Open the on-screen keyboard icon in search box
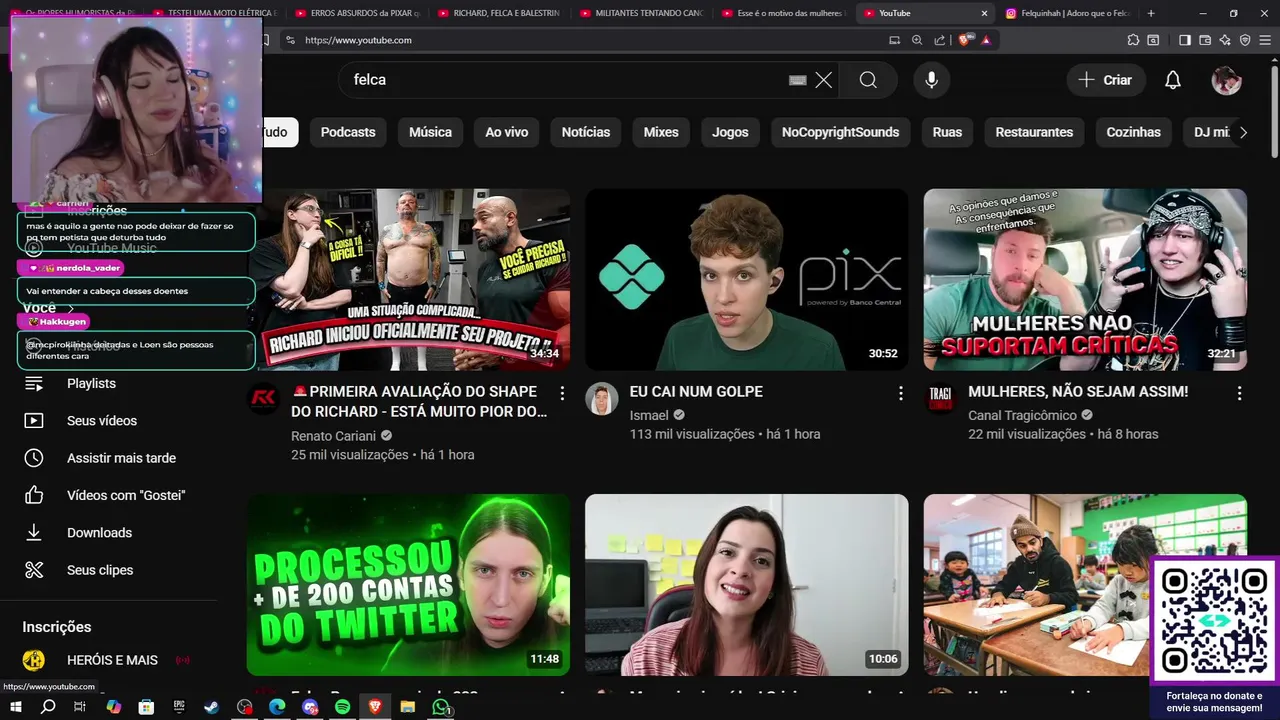 (x=797, y=80)
